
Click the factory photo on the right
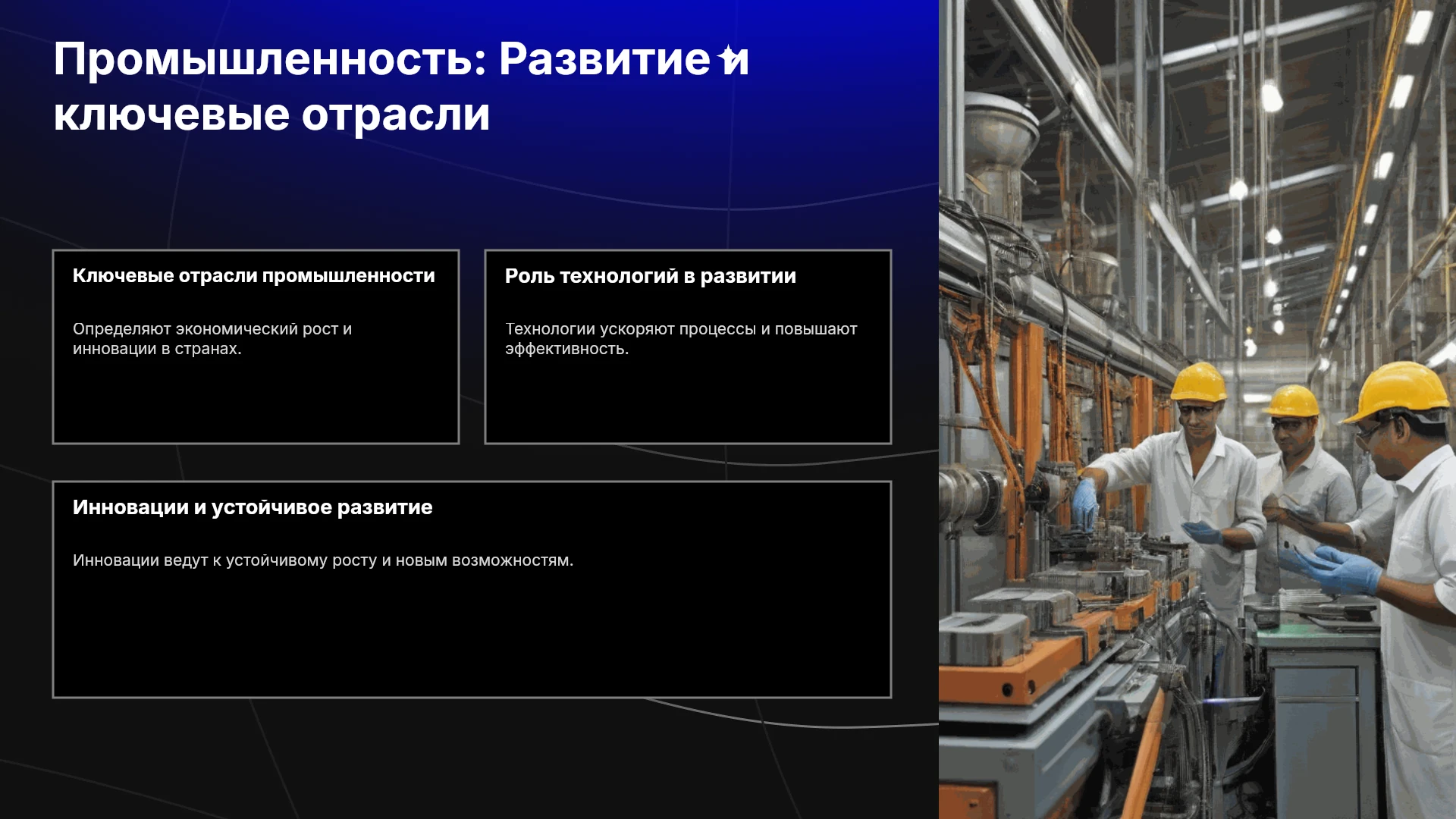[x=1197, y=409]
